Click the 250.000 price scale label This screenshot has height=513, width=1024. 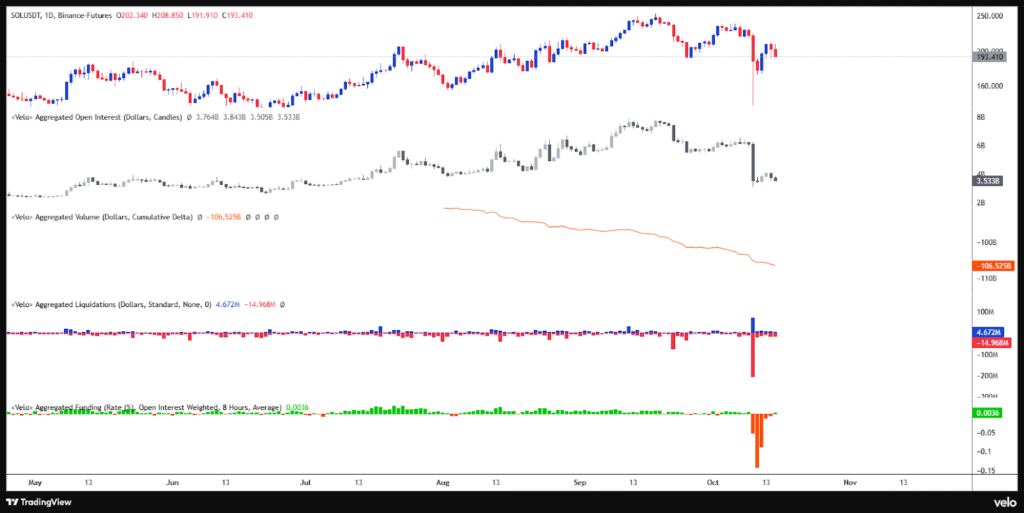pos(990,16)
